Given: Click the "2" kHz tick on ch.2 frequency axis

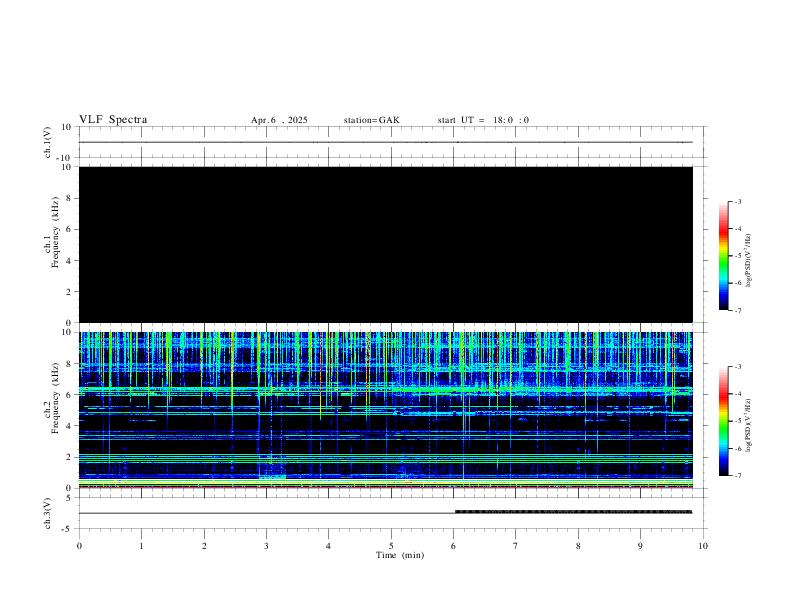Looking at the screenshot, I should point(70,457).
